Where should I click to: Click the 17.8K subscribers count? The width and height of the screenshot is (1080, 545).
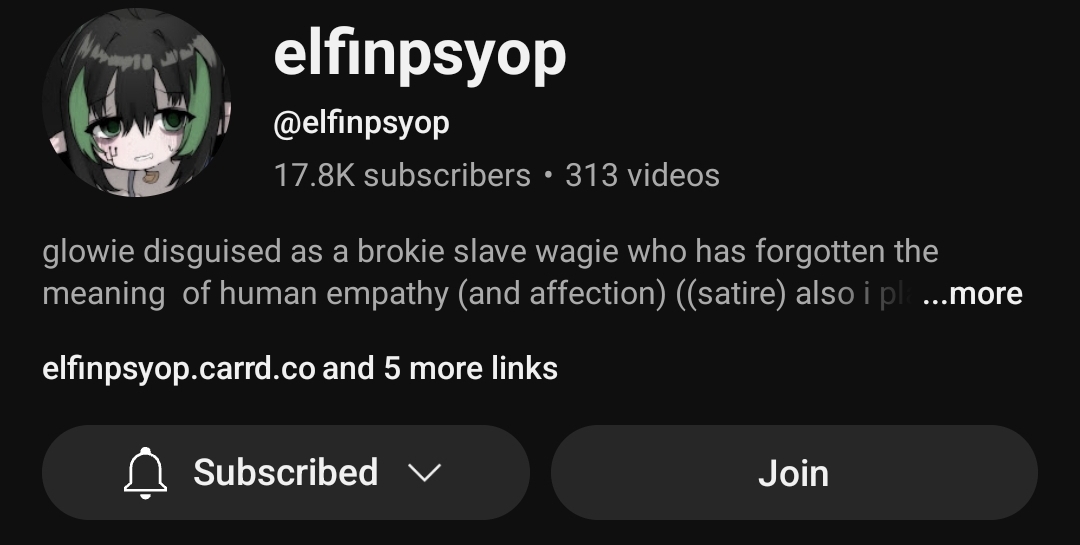(402, 175)
